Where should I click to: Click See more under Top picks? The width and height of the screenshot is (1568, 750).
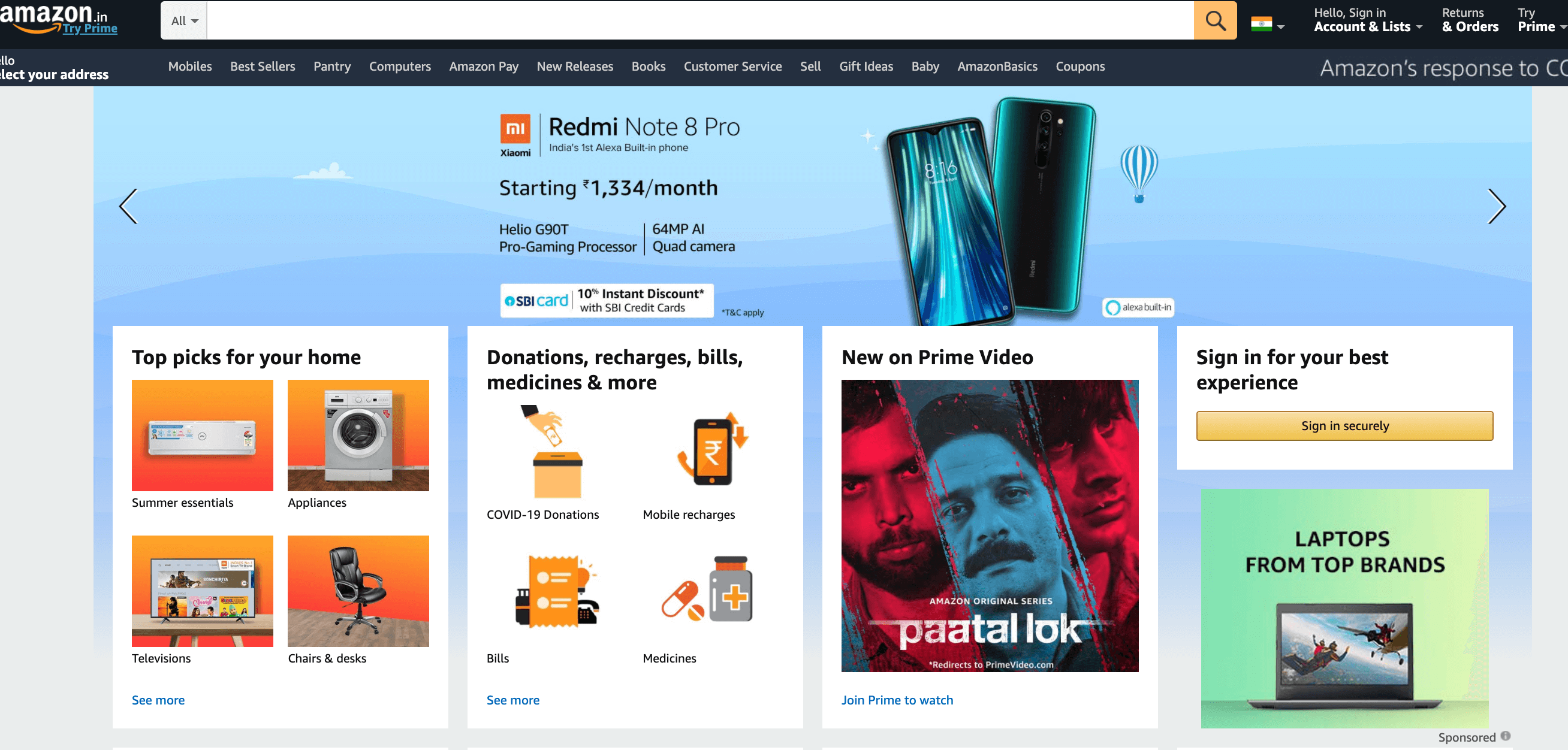pyautogui.click(x=158, y=700)
